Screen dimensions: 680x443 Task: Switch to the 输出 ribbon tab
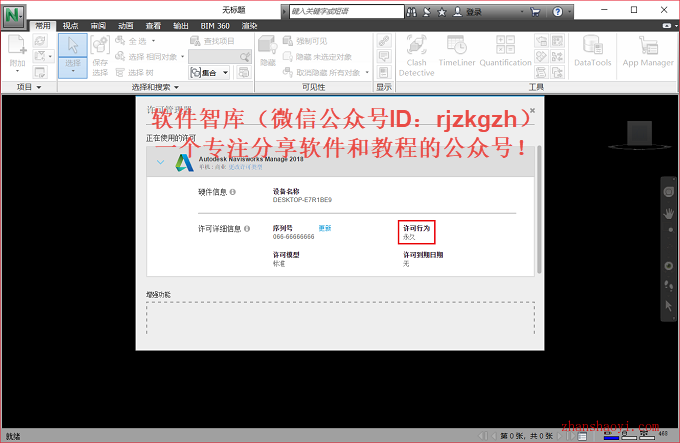[x=181, y=26]
